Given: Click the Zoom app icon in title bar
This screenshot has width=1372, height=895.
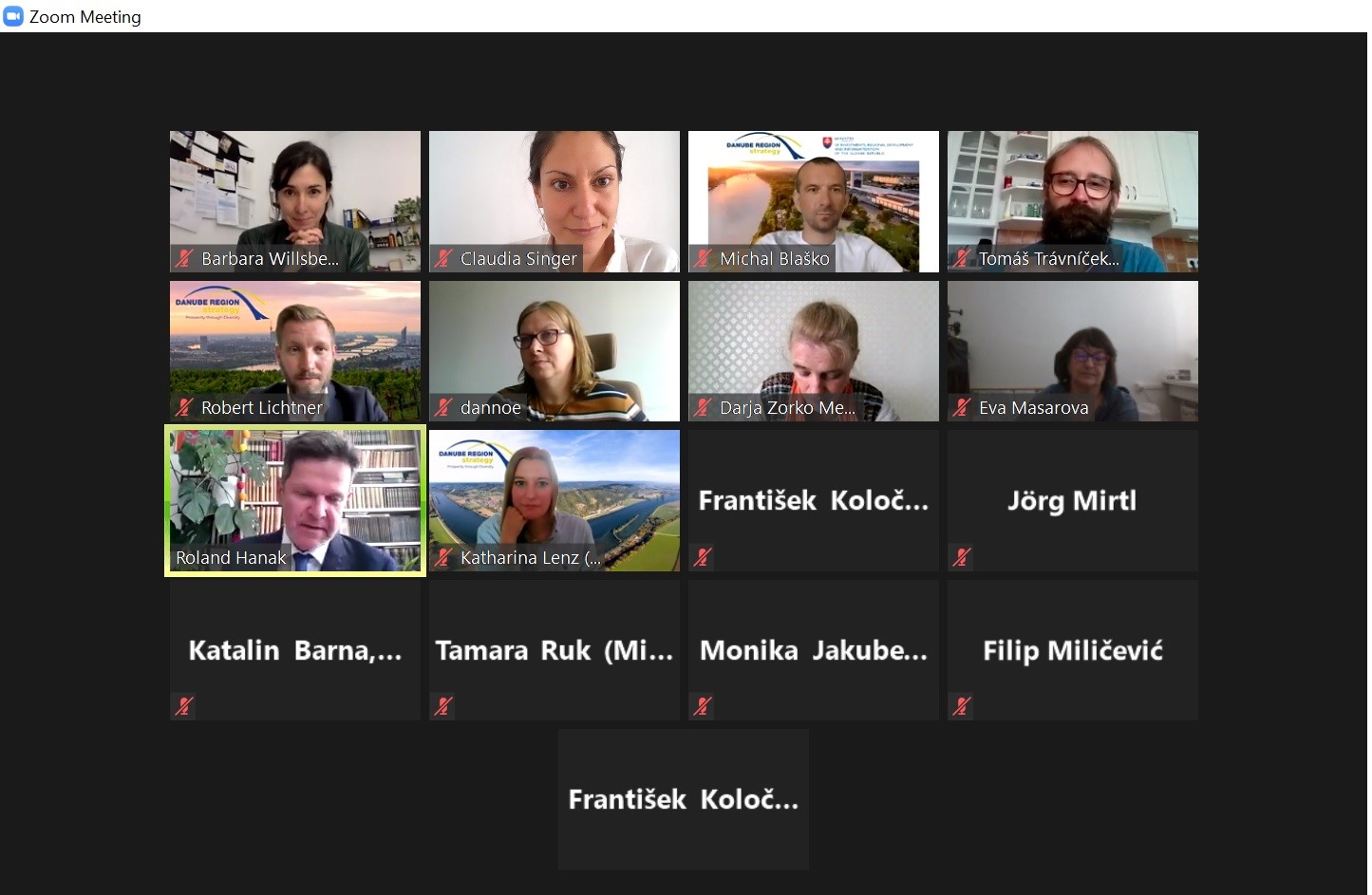Looking at the screenshot, I should (13, 16).
